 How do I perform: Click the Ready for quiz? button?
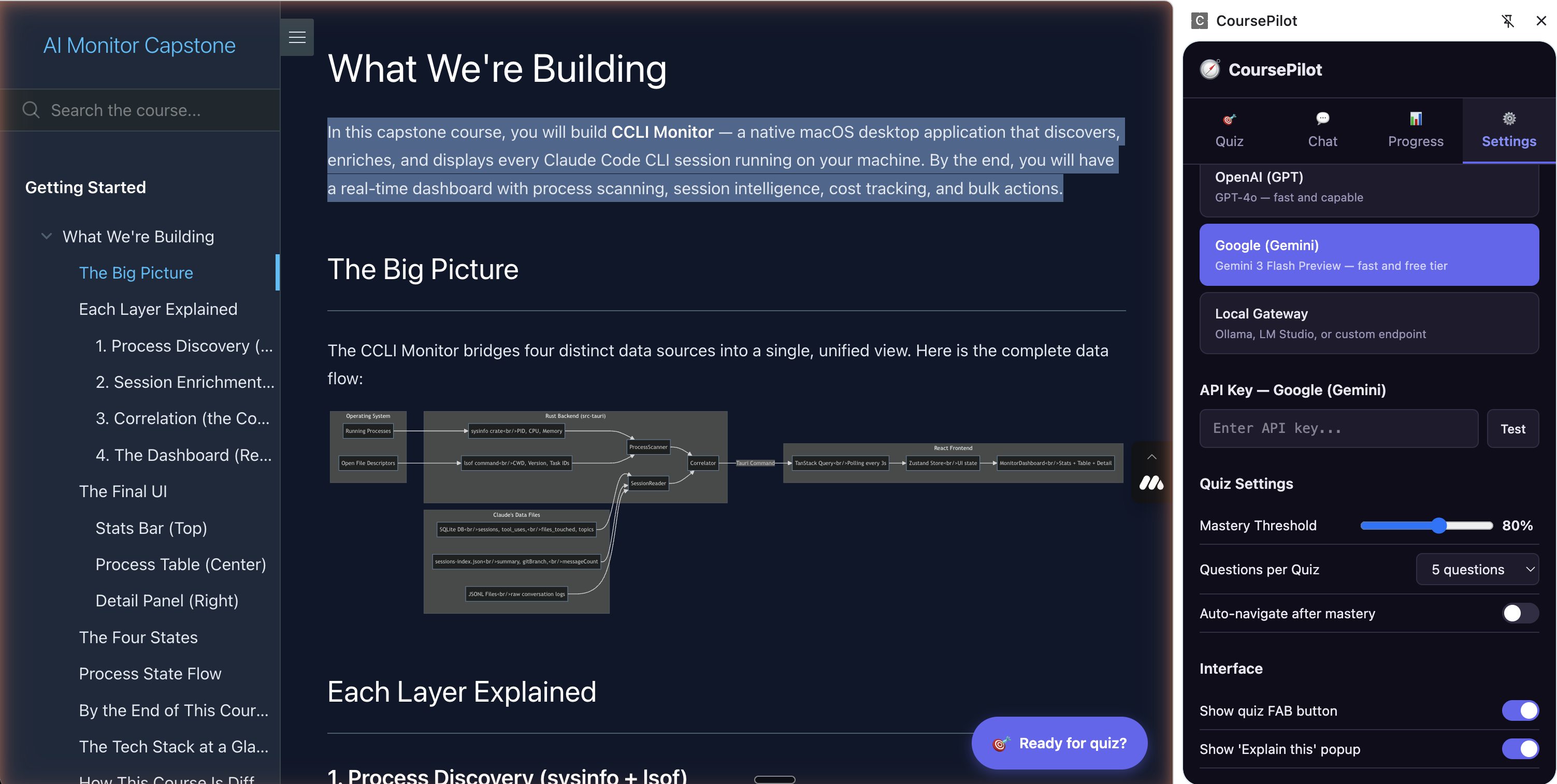tap(1059, 743)
